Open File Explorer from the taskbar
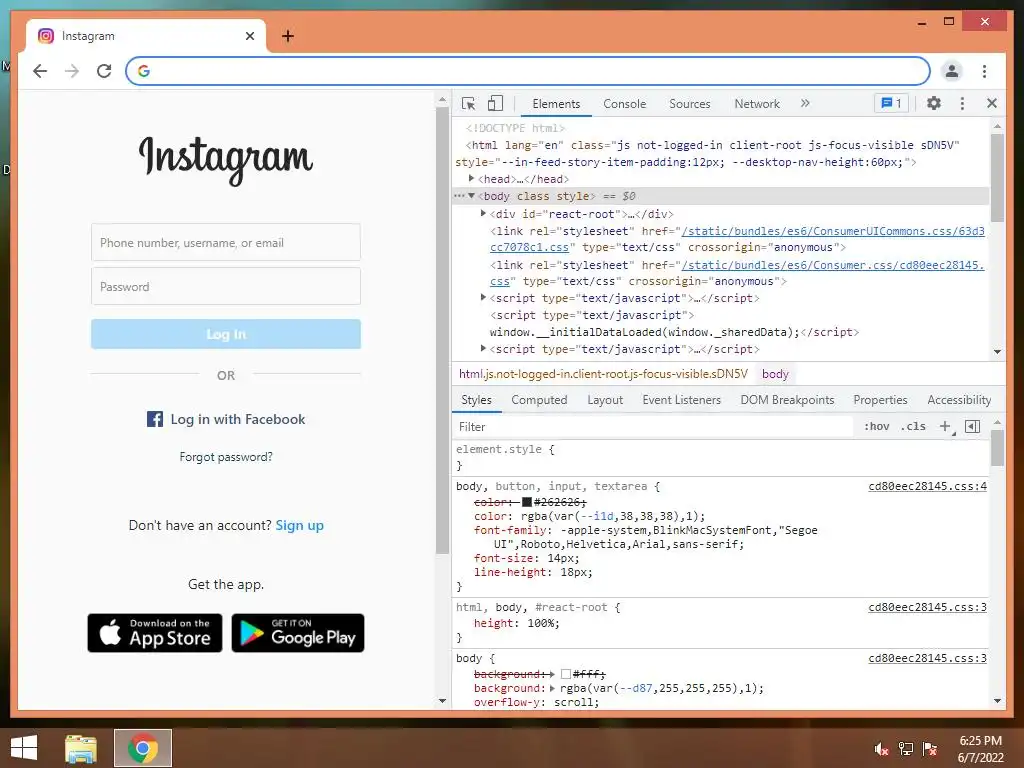 81,749
